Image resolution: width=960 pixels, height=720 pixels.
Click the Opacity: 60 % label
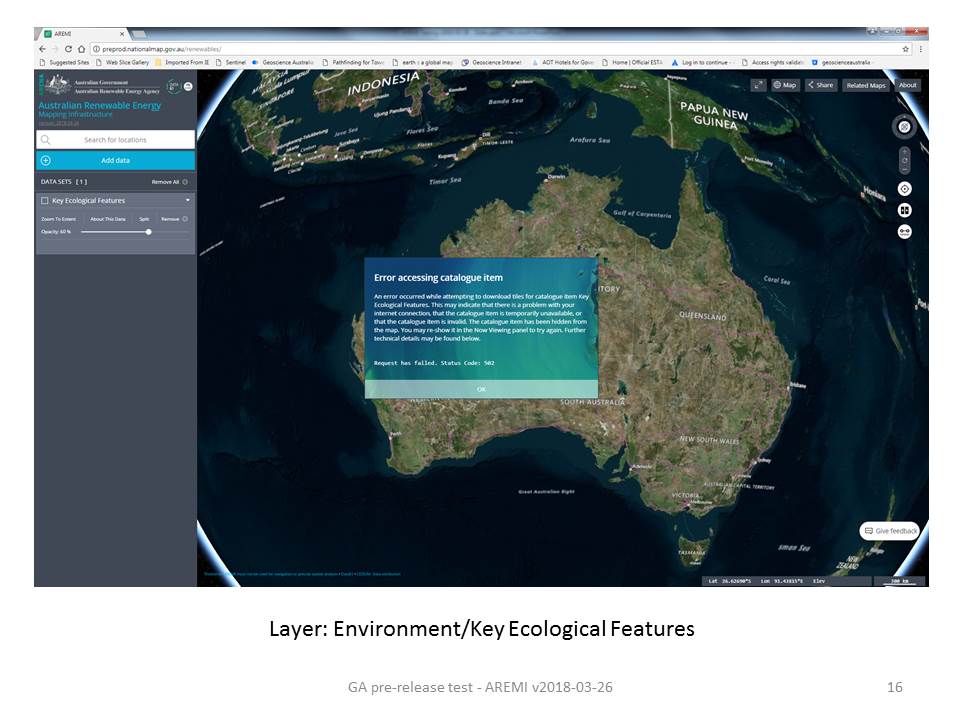[x=56, y=232]
